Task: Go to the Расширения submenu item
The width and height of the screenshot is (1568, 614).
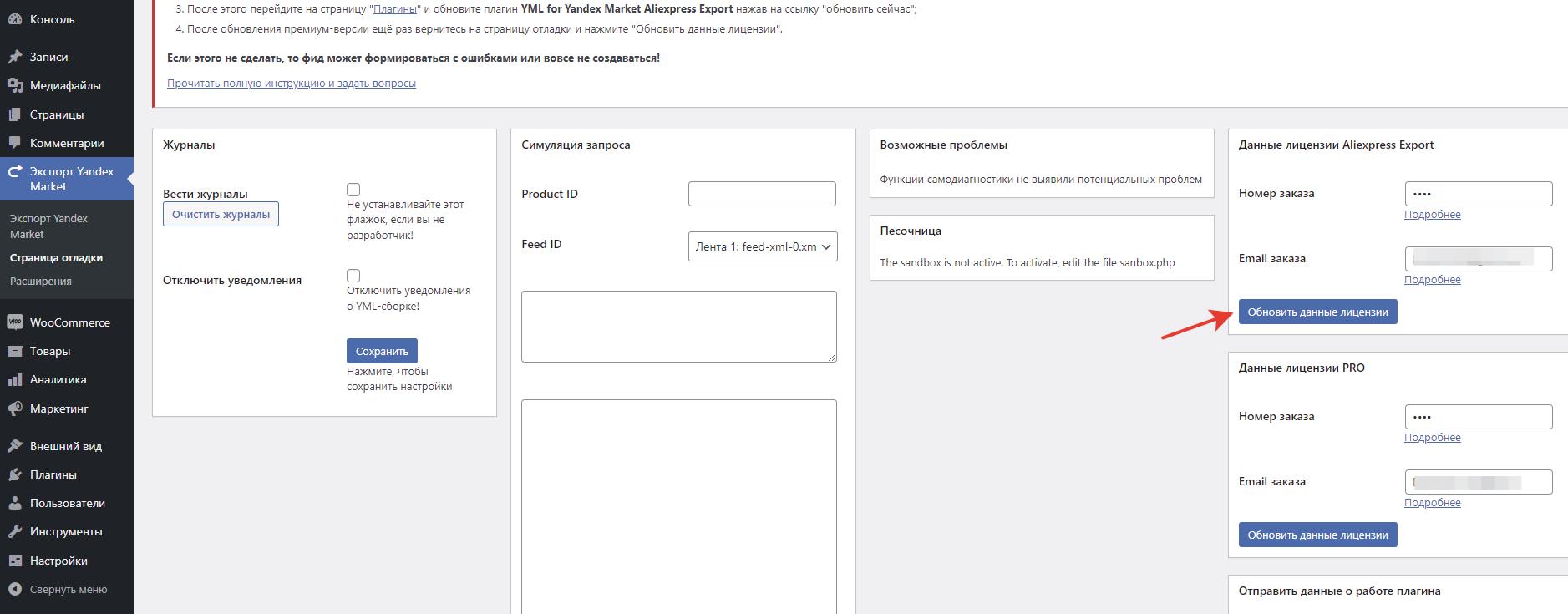Action: (41, 282)
